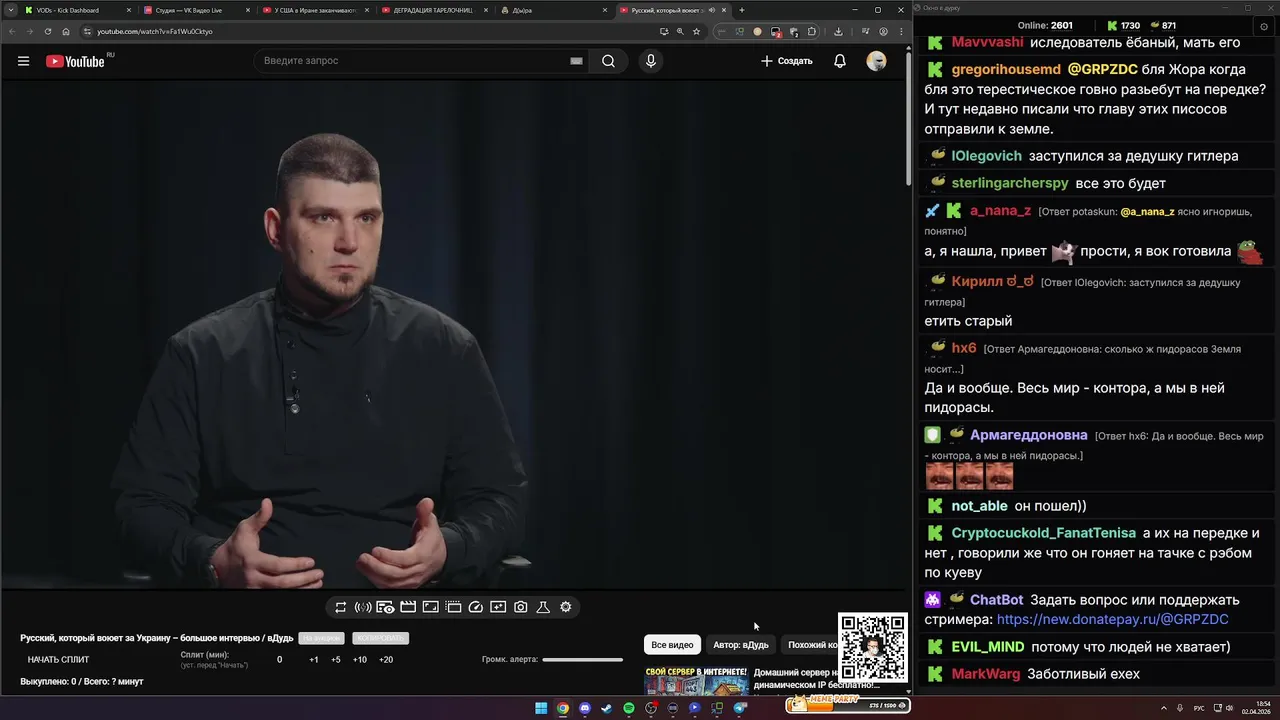Add +1 minute to the split
The height and width of the screenshot is (720, 1280).
click(314, 660)
